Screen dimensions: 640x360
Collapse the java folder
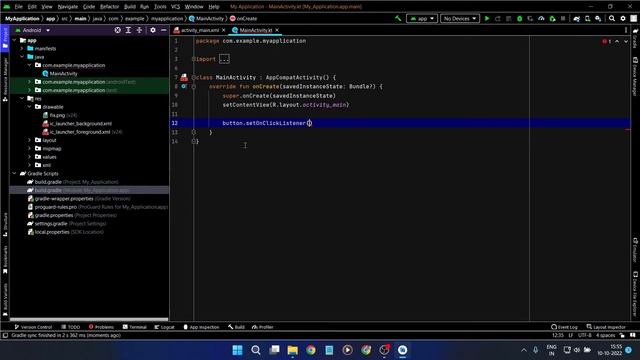(x=22, y=57)
